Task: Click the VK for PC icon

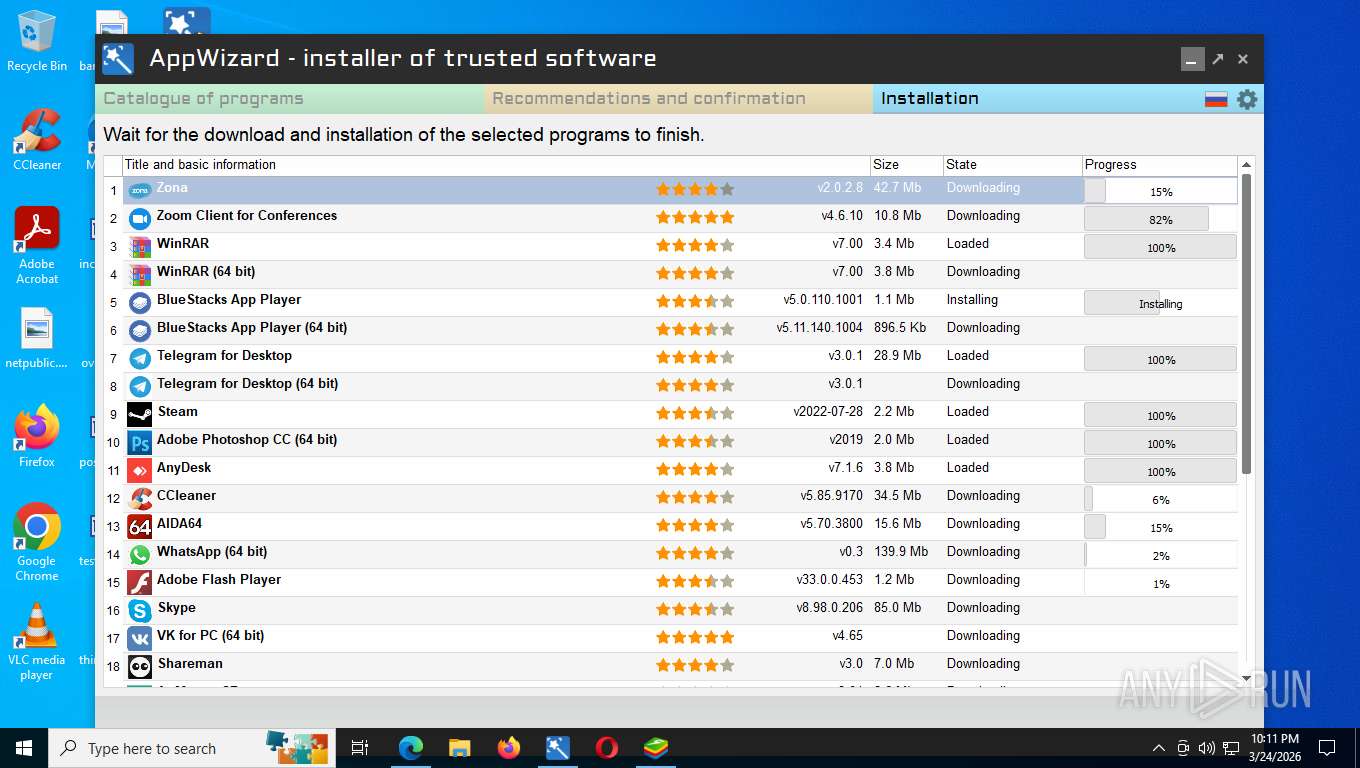Action: point(140,638)
